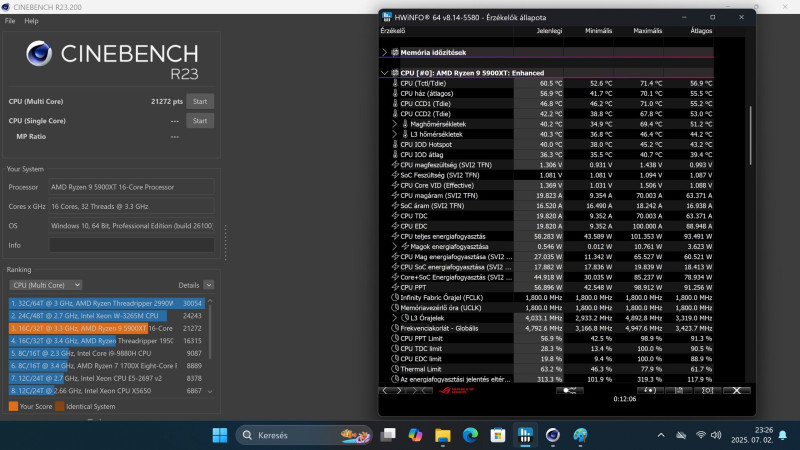Expand the Maghőmérsékletek sub-group

pyautogui.click(x=394, y=124)
